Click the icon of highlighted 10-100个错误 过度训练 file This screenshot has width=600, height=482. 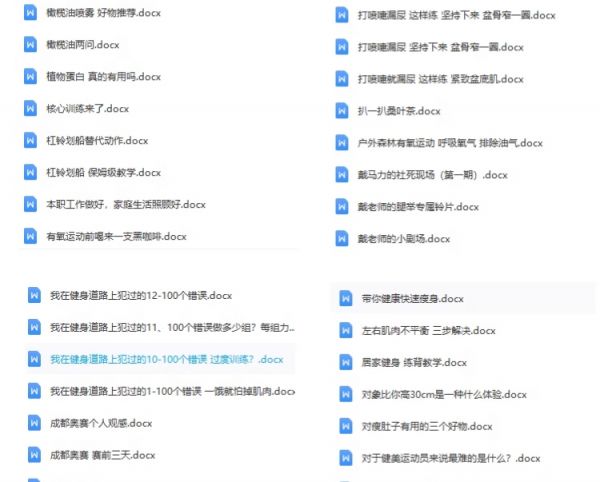coord(34,359)
